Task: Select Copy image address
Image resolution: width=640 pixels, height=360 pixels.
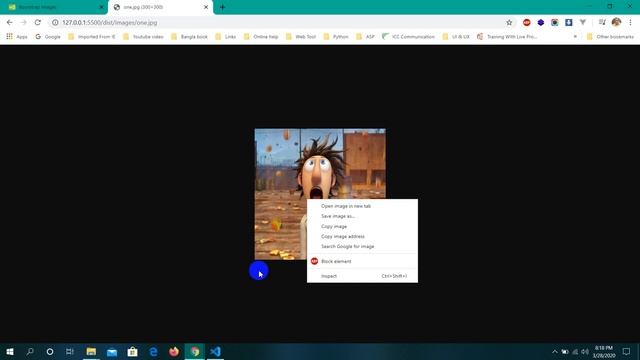Action: click(362, 236)
